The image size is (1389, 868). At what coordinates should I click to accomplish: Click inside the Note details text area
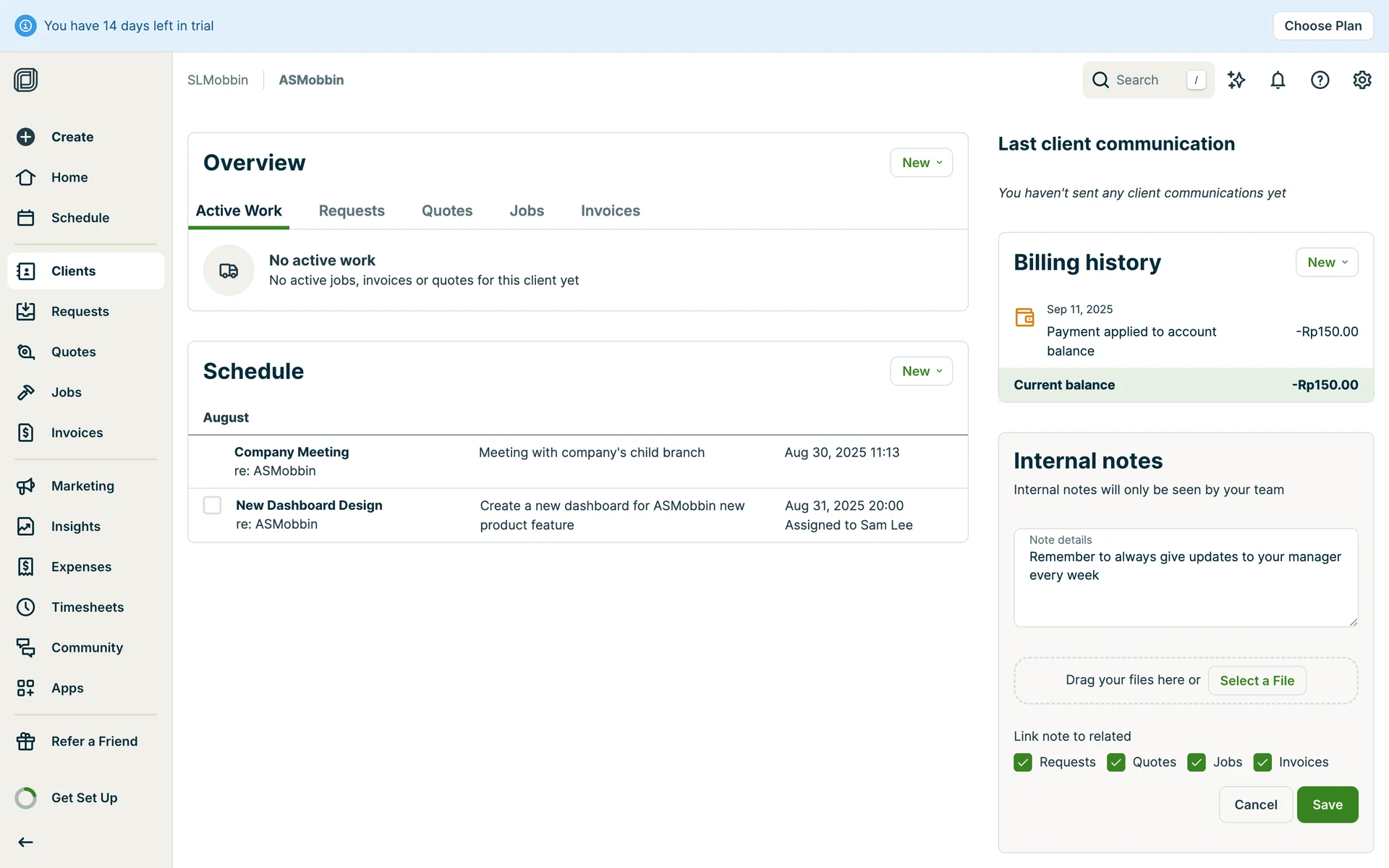pyautogui.click(x=1185, y=586)
